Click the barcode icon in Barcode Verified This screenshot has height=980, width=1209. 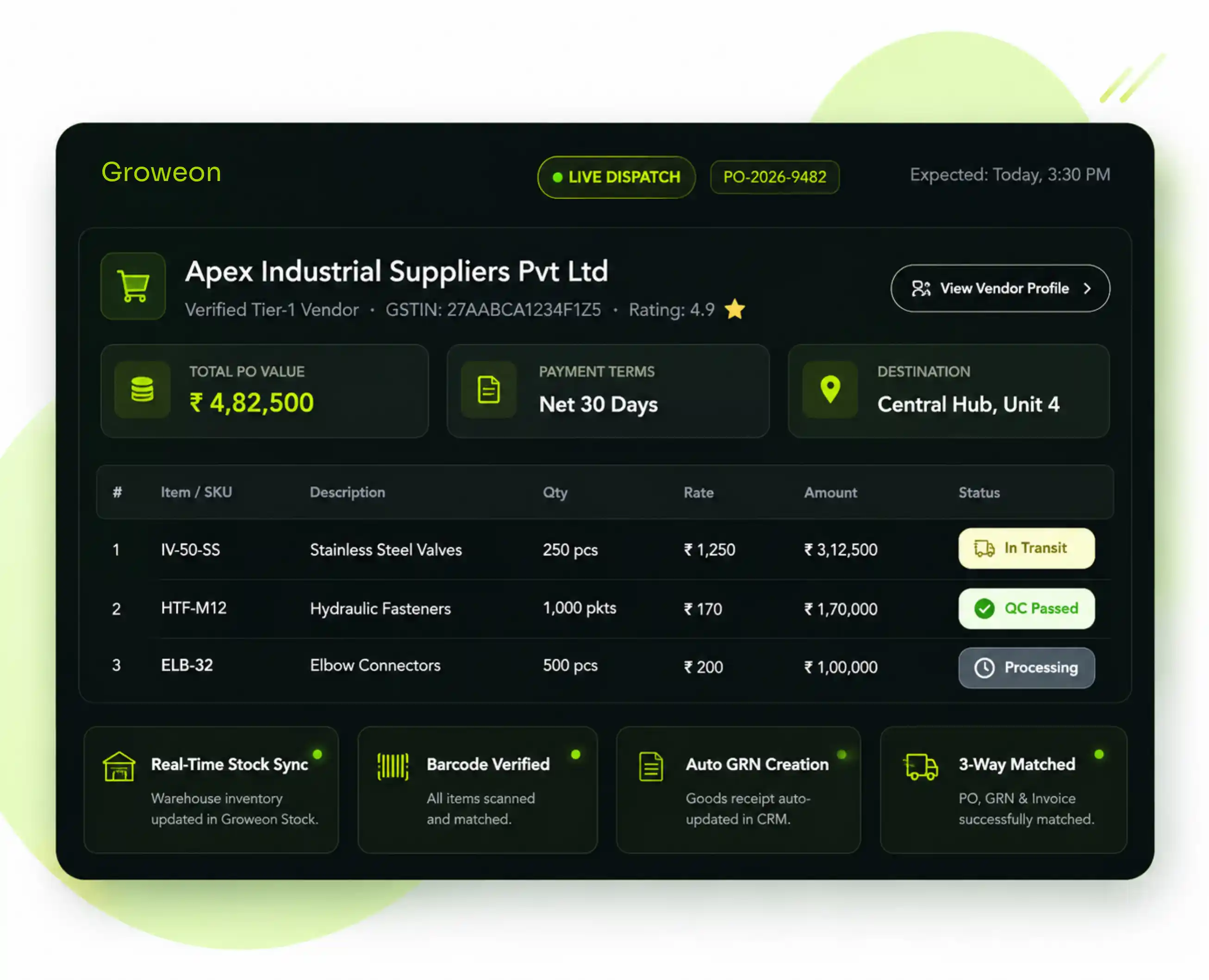tap(393, 767)
